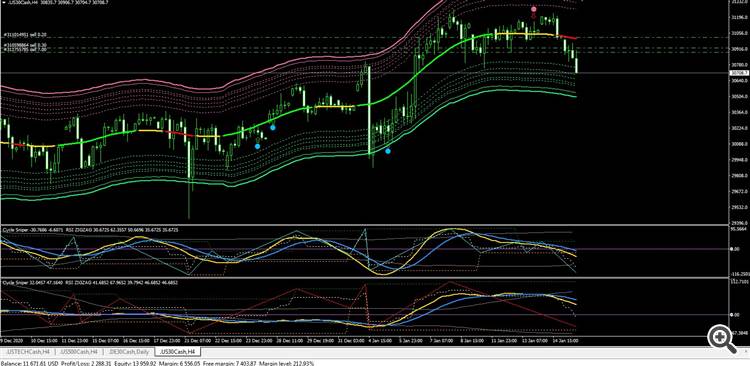Click the blue signal dot near 23 Dec
Screen dimensions: 750x366
pos(257,146)
